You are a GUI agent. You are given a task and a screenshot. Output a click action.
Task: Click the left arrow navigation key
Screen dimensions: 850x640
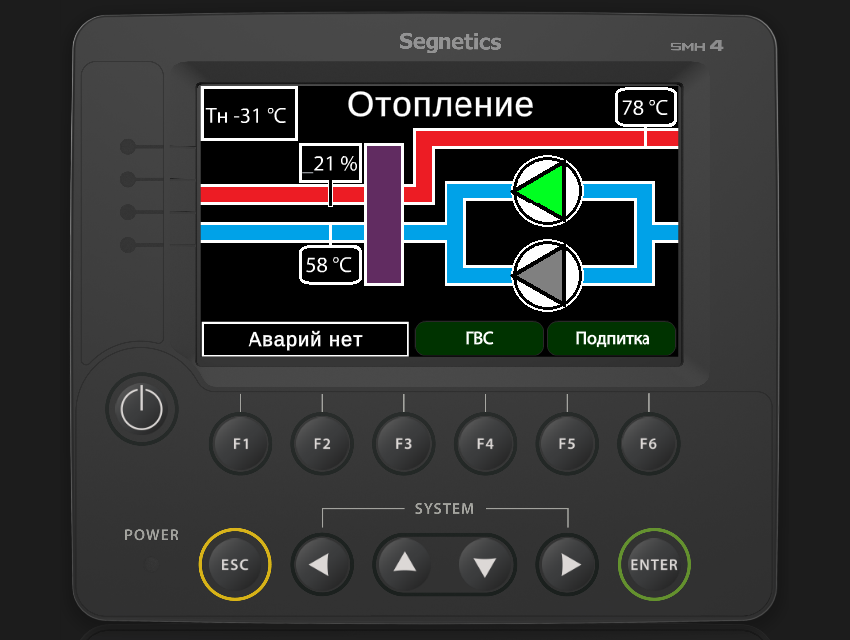(322, 564)
